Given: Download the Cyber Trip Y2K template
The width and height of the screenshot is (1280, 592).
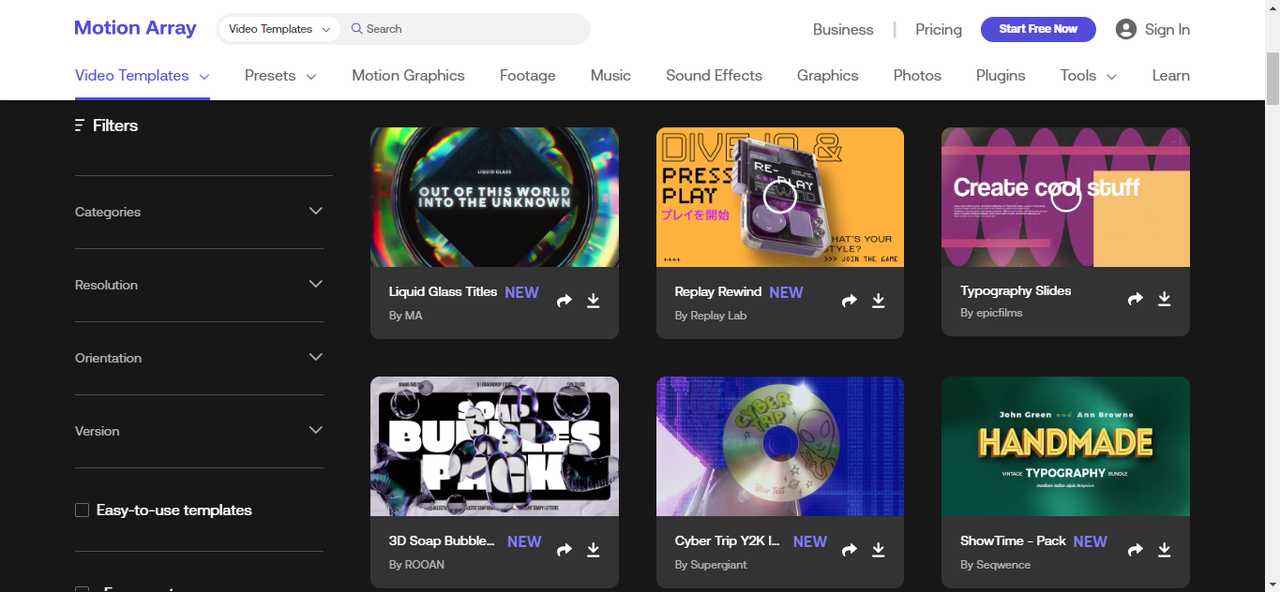Looking at the screenshot, I should (878, 549).
